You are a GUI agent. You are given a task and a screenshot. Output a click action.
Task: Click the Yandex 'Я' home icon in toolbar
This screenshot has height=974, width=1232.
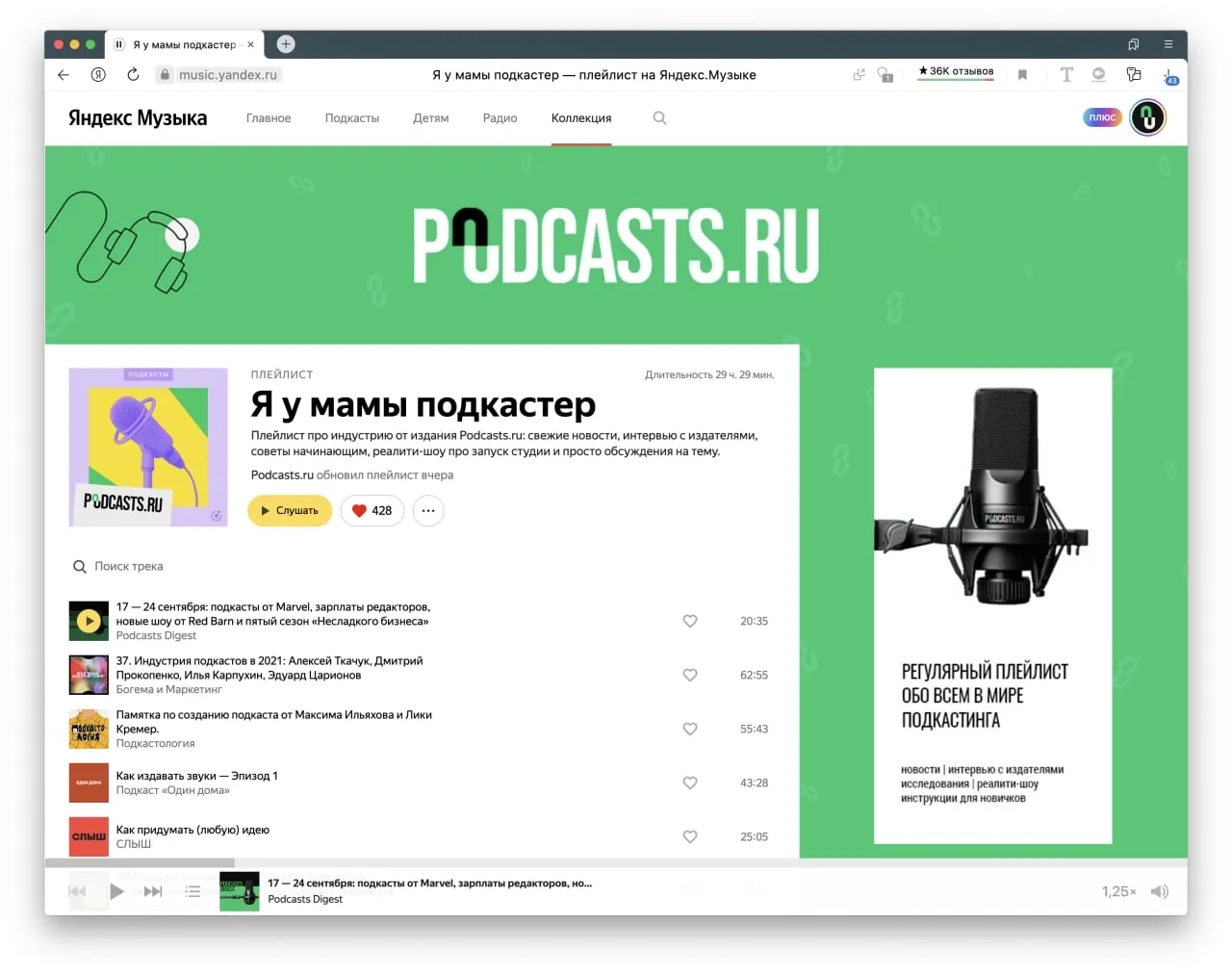tap(98, 75)
